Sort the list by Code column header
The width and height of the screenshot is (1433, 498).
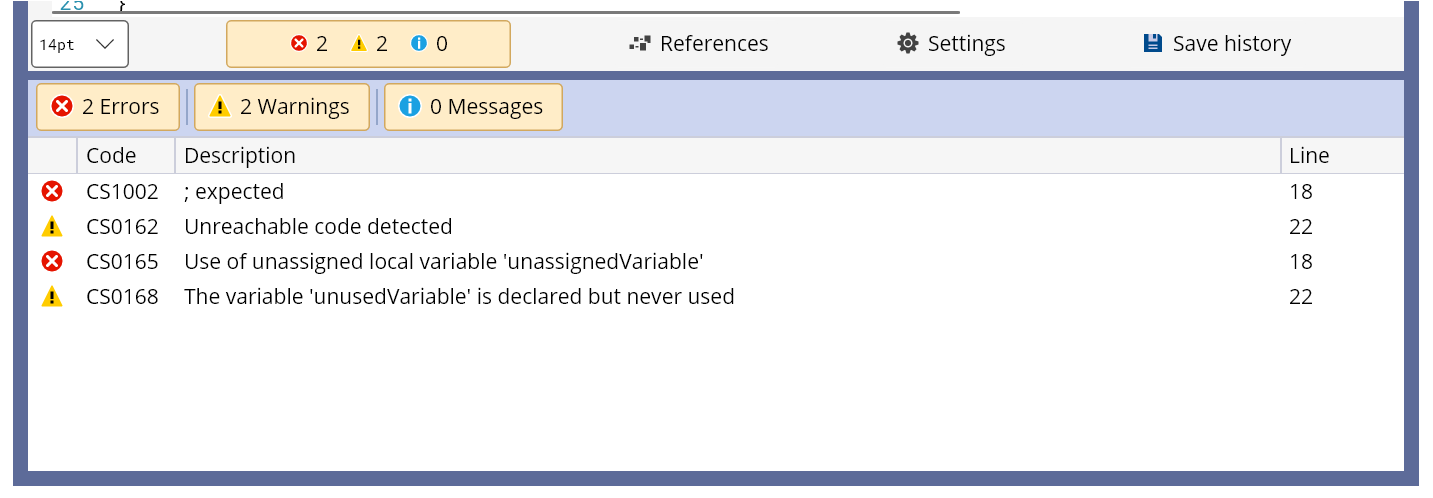(x=111, y=156)
